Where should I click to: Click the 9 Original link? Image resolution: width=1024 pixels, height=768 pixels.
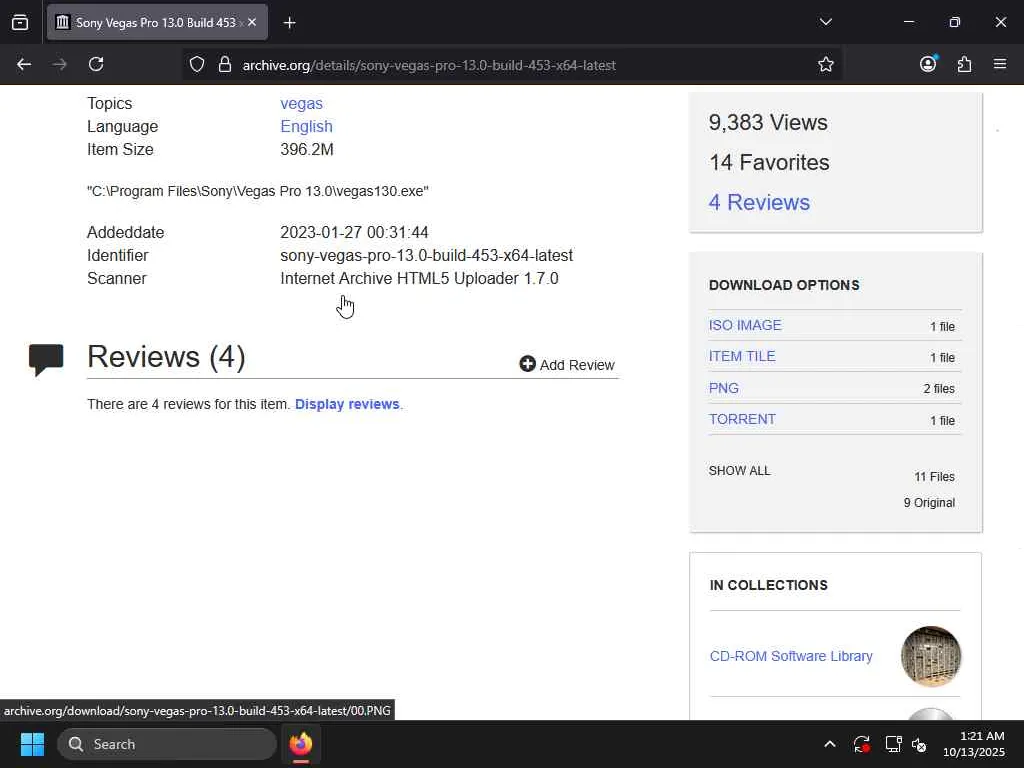pyautogui.click(x=929, y=503)
